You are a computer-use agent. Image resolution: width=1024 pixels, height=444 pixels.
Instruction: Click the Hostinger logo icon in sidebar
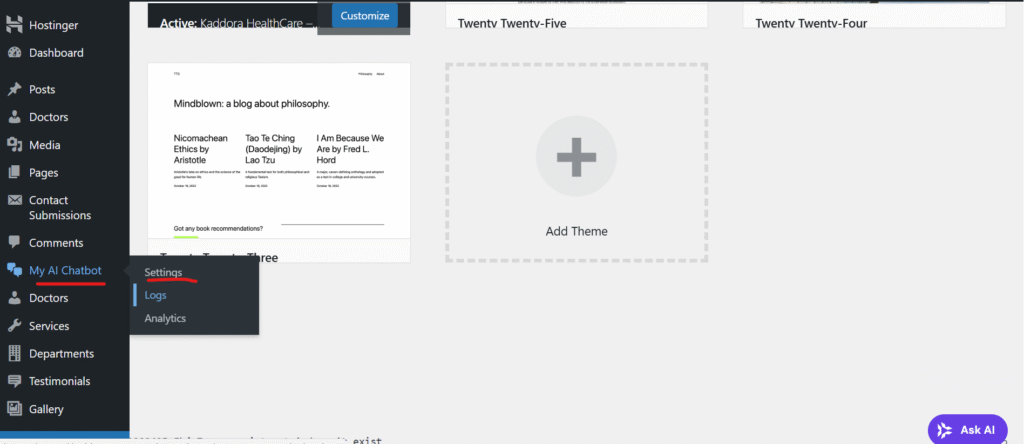pos(14,25)
